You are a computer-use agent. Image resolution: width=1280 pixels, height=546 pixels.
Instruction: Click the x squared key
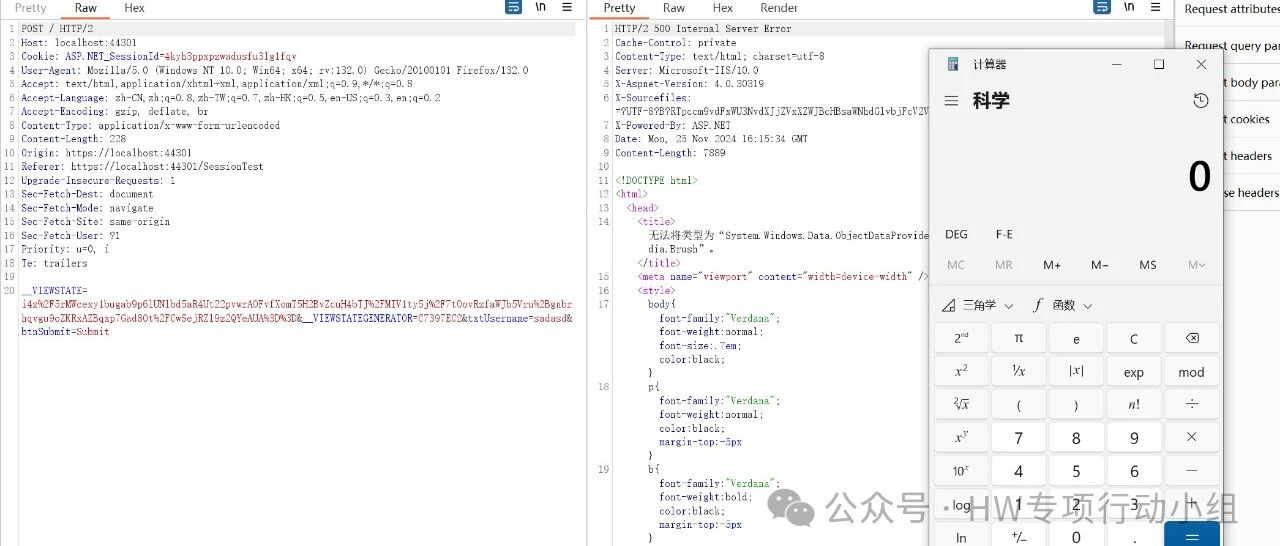[961, 371]
